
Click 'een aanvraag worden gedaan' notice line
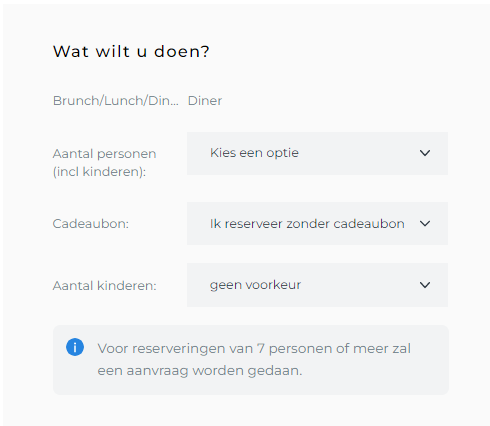tap(200, 371)
